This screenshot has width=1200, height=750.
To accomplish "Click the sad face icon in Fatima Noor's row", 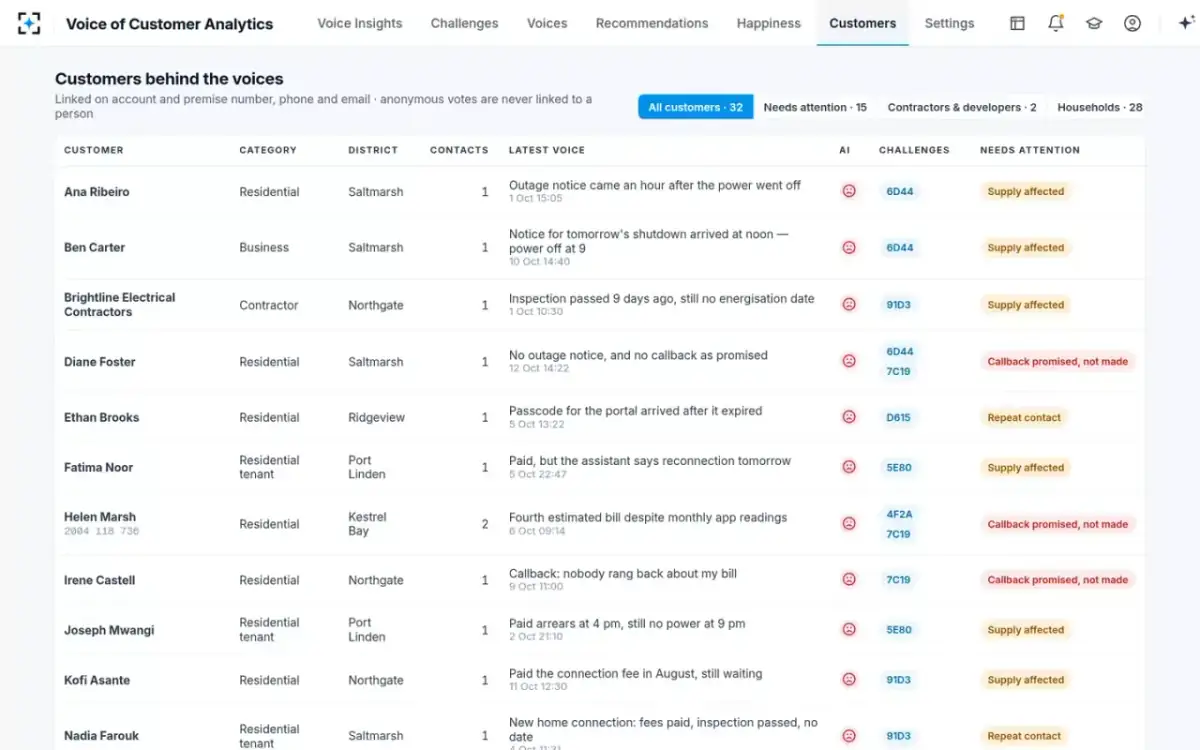I will [849, 467].
